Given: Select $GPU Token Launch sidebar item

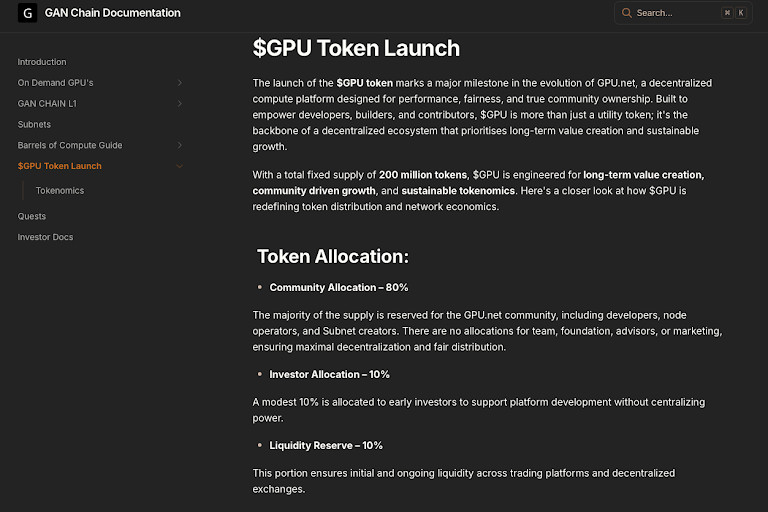Looking at the screenshot, I should (60, 166).
